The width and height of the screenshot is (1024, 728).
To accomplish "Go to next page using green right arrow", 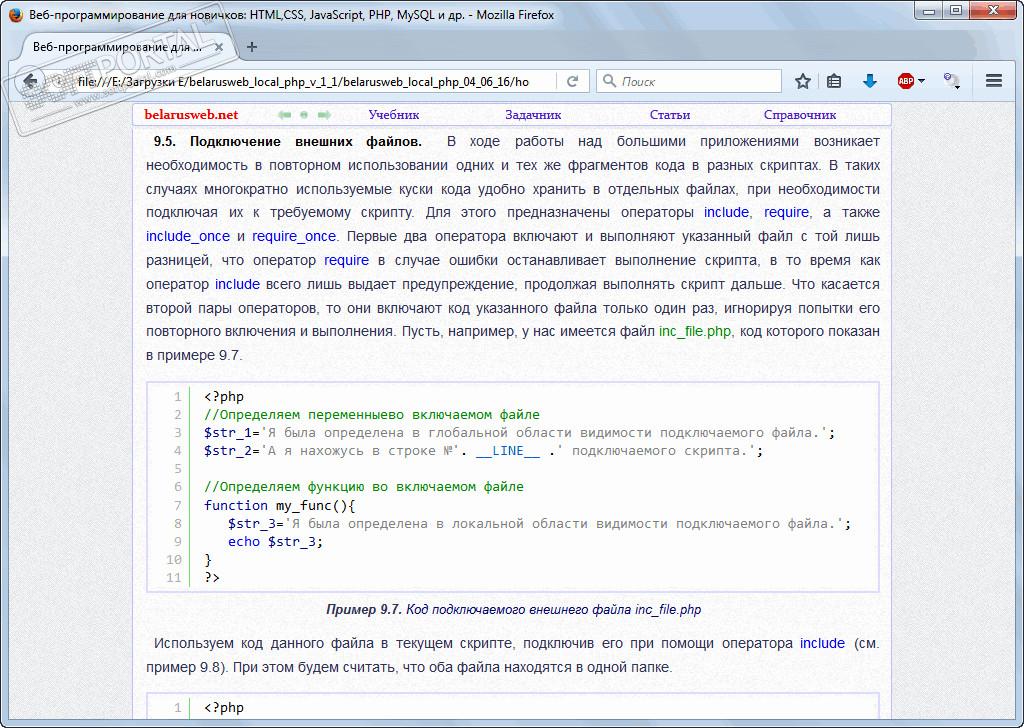I will point(324,115).
